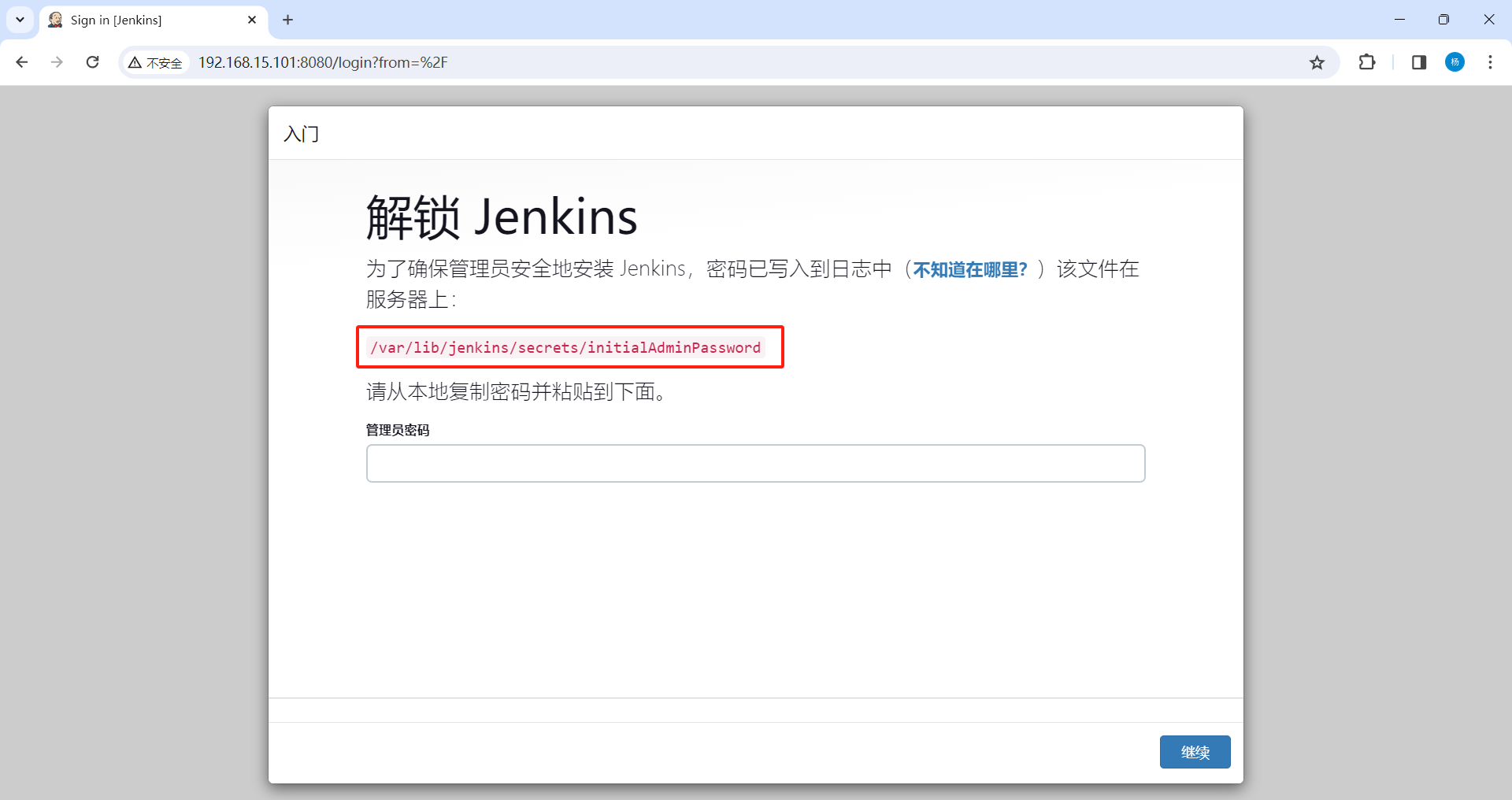Image resolution: width=1512 pixels, height=800 pixels.
Task: Click the initialAdminPassword file path text
Action: tap(565, 347)
